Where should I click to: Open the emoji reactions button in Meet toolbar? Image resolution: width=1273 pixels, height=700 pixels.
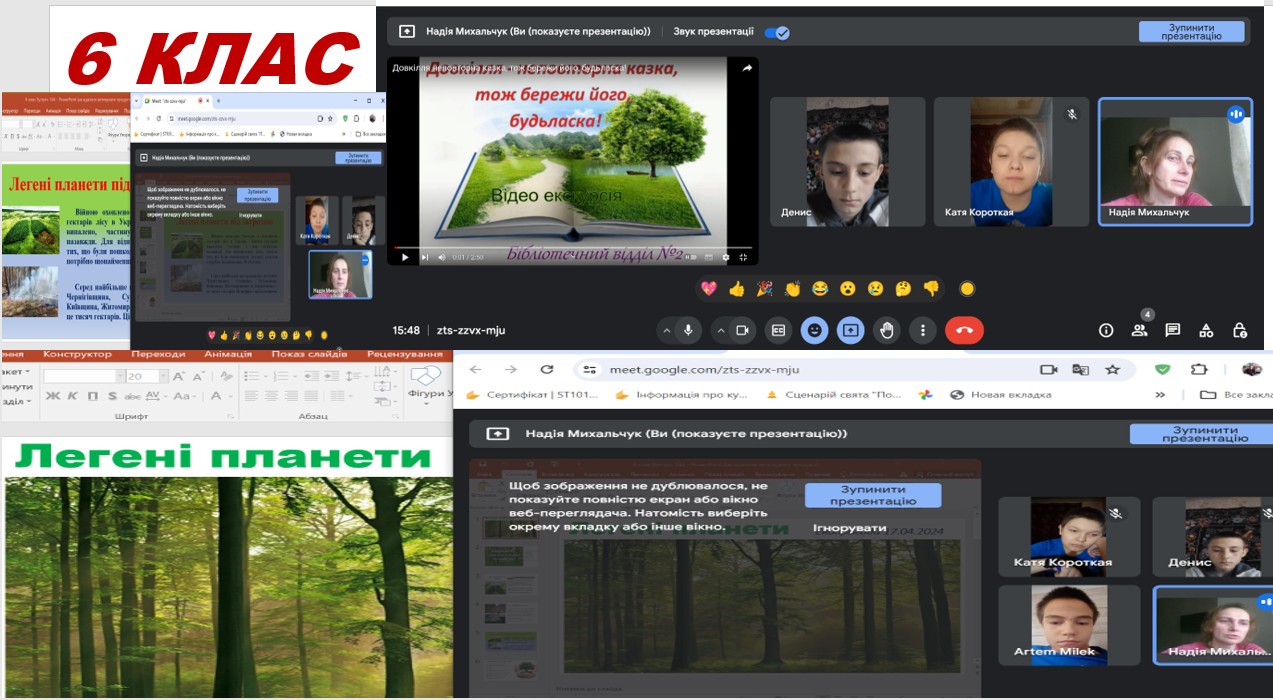pos(814,330)
